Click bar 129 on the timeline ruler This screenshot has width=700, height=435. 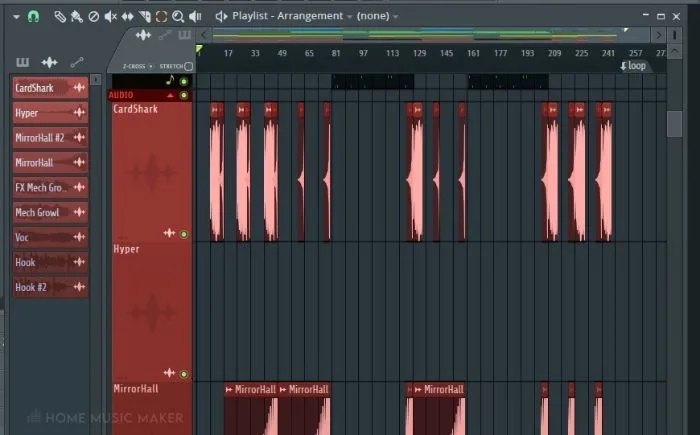(x=419, y=53)
